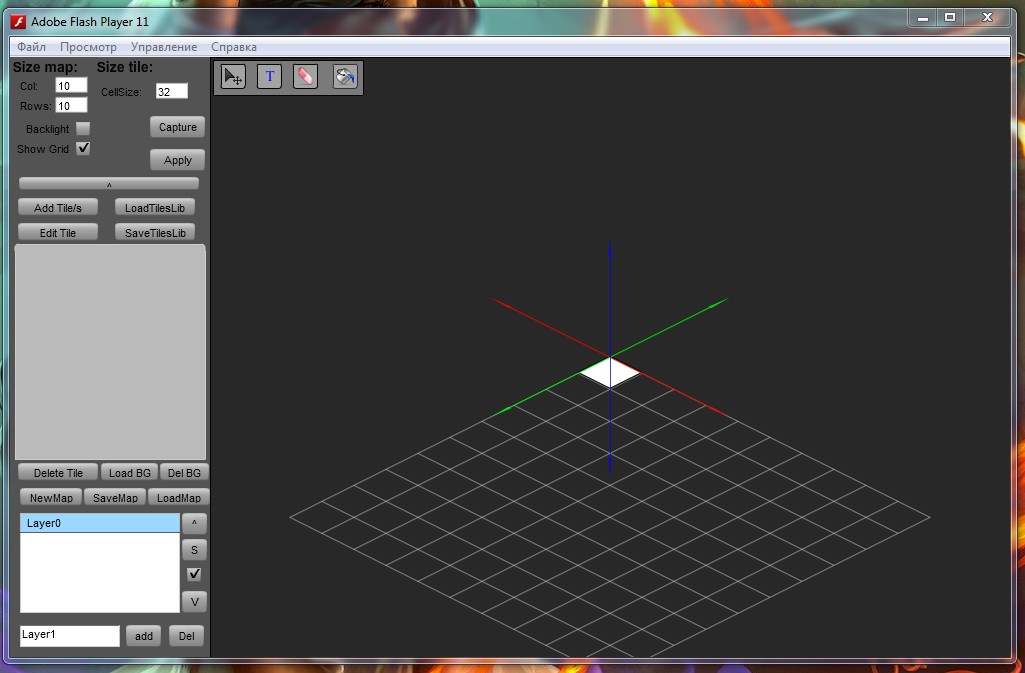Open the Просмотр menu
The height and width of the screenshot is (673, 1025).
[88, 47]
